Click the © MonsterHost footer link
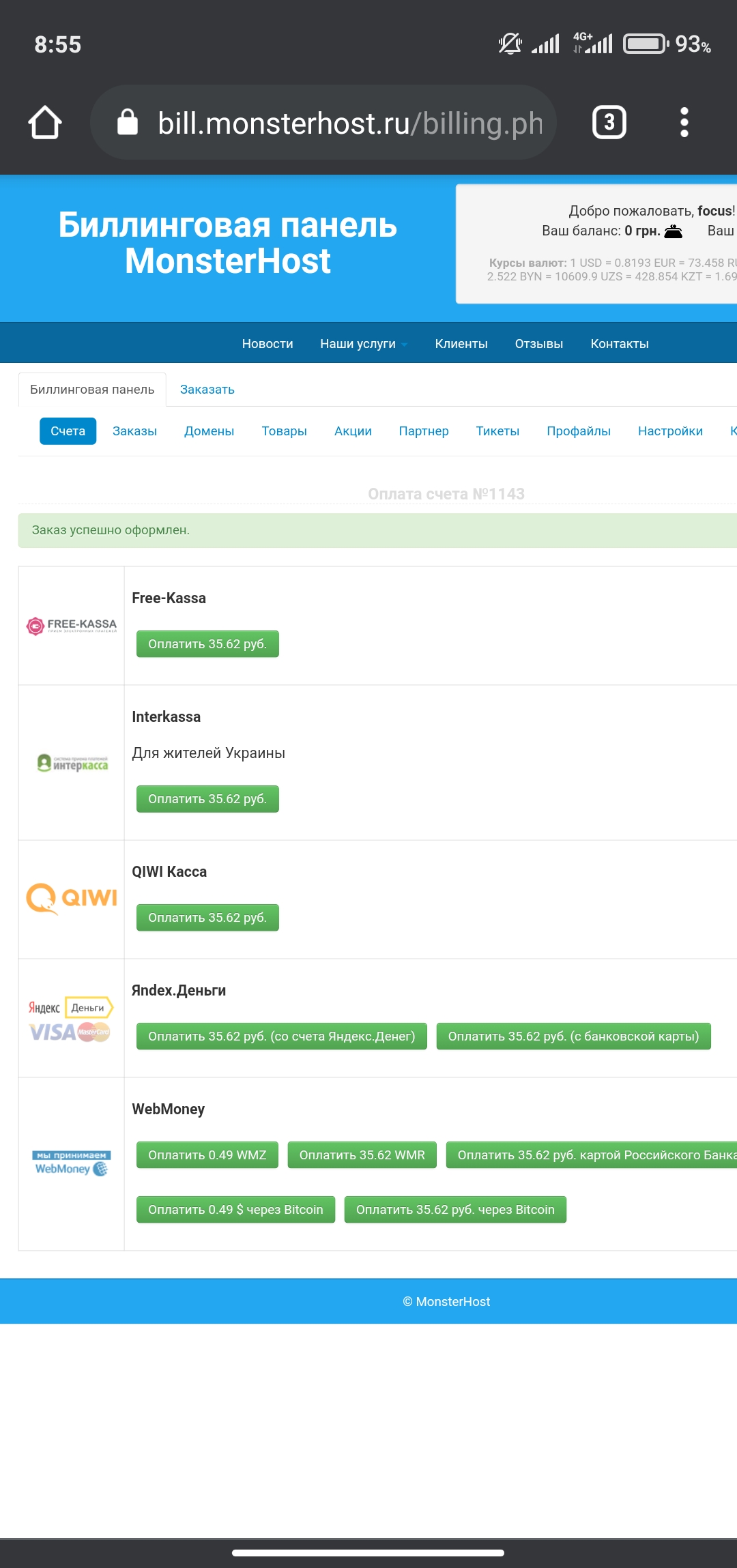The image size is (737, 1568). click(446, 1302)
